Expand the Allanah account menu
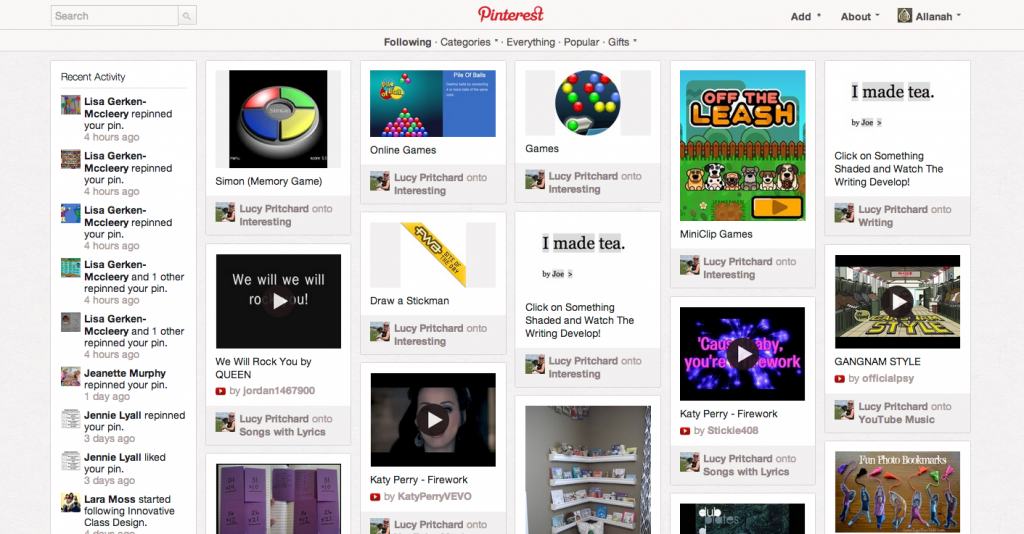This screenshot has width=1024, height=534. click(938, 16)
